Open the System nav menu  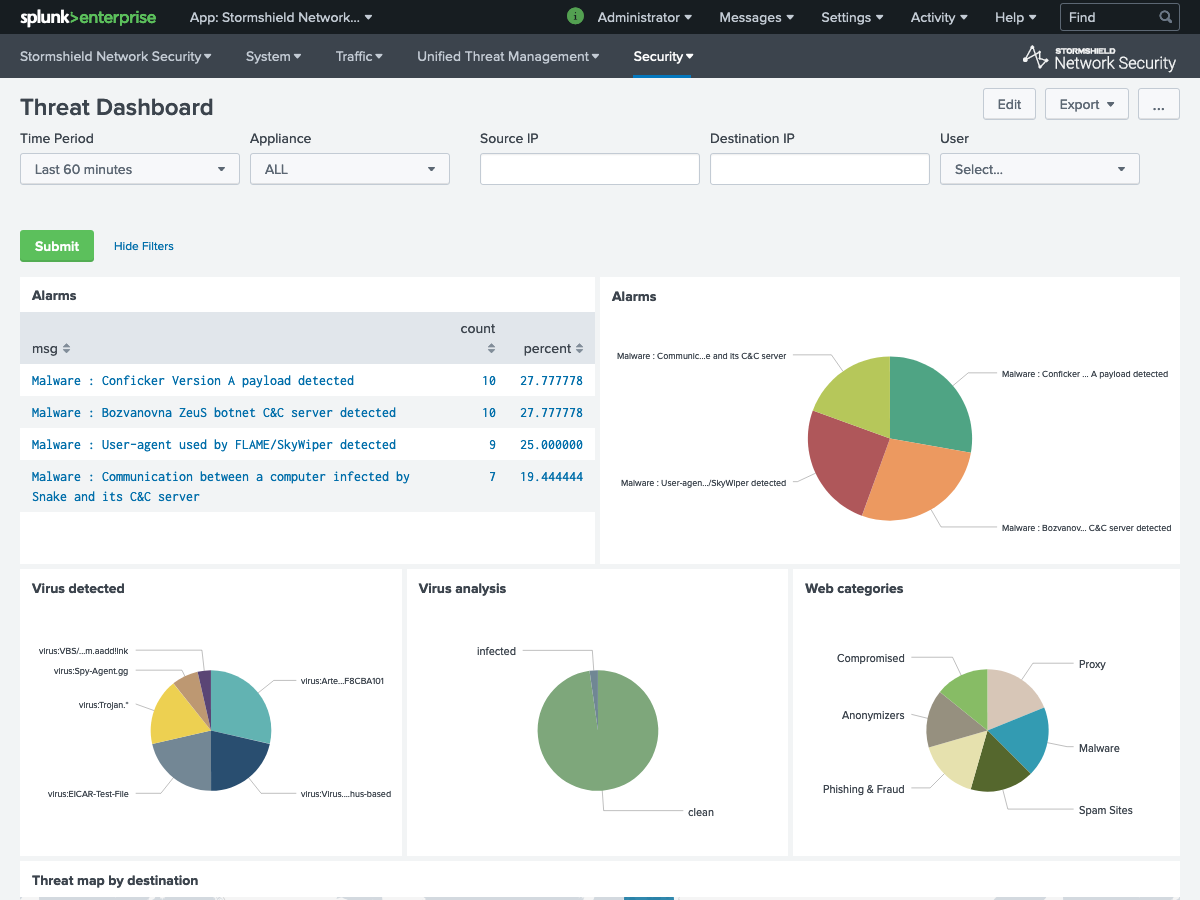274,56
